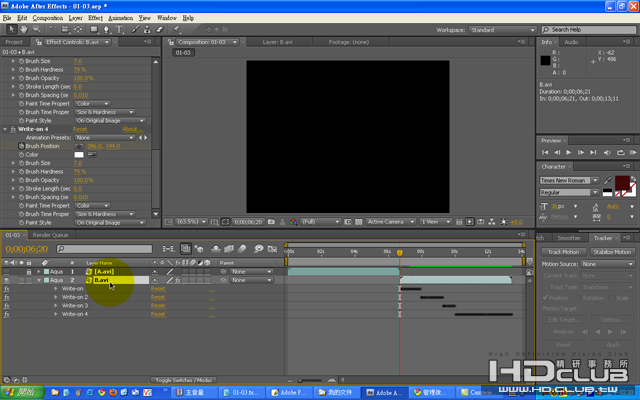Image resolution: width=640 pixels, height=400 pixels.
Task: Collapse the Write-on 4 effect group
Action: coord(5,129)
